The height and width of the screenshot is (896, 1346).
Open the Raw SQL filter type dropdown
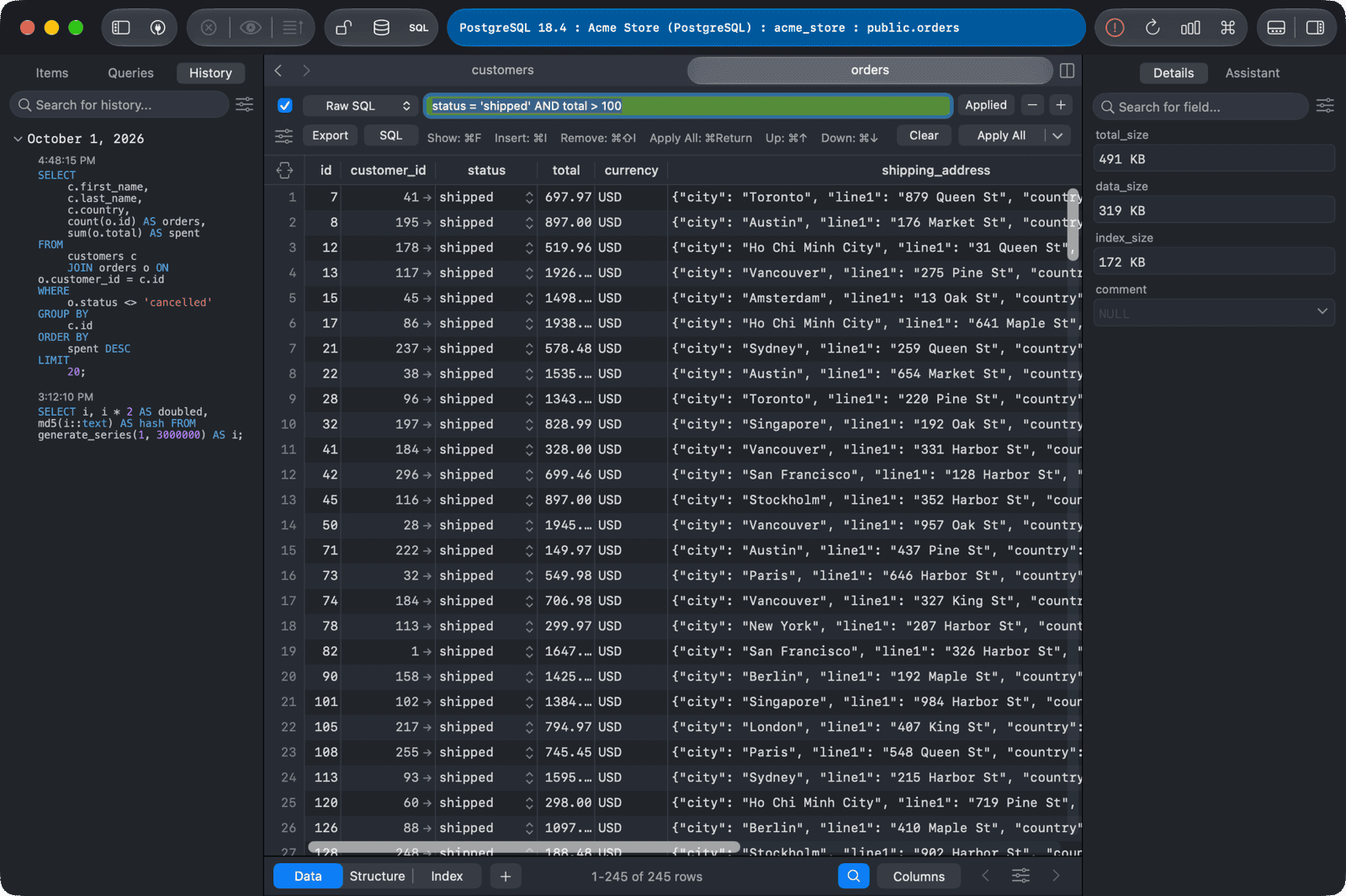point(362,105)
